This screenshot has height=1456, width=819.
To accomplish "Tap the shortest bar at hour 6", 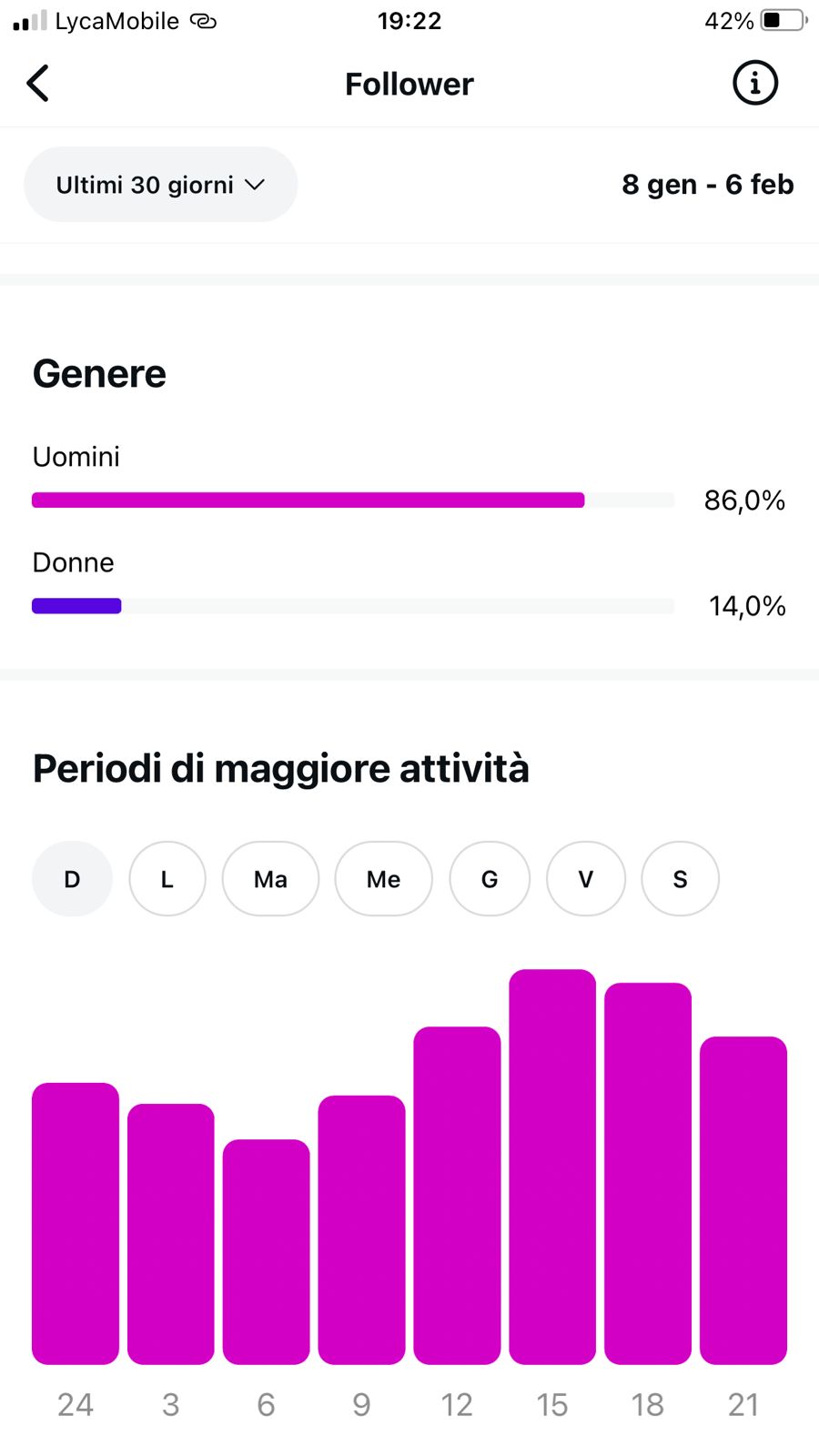I will tap(266, 1251).
